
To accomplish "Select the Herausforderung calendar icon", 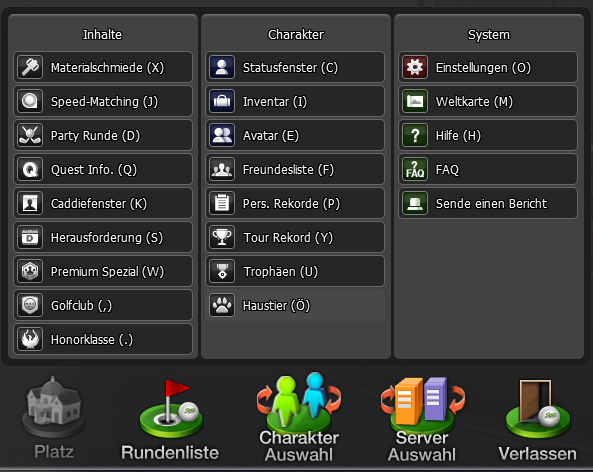I will point(30,238).
